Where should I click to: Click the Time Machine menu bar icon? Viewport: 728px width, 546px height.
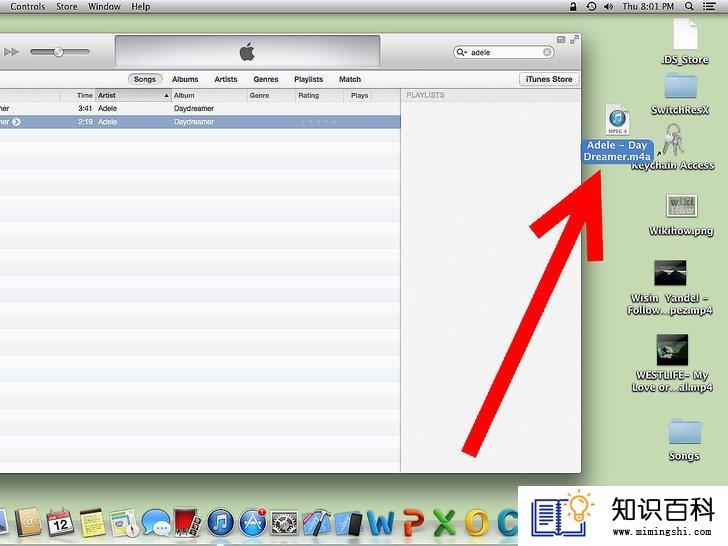pyautogui.click(x=591, y=6)
